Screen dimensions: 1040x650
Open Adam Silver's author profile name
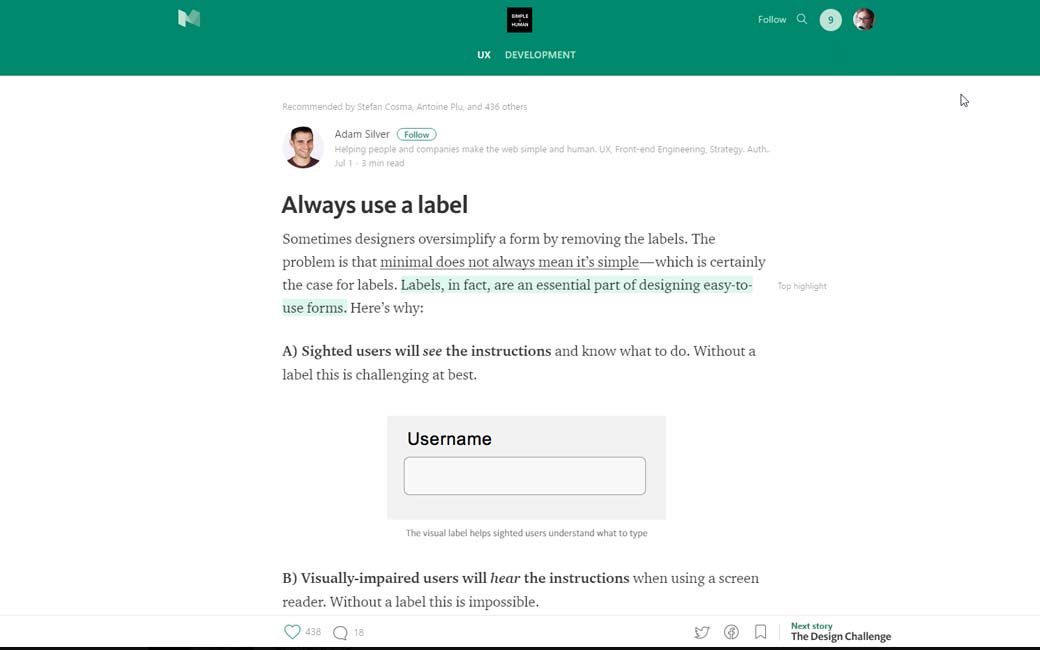362,134
